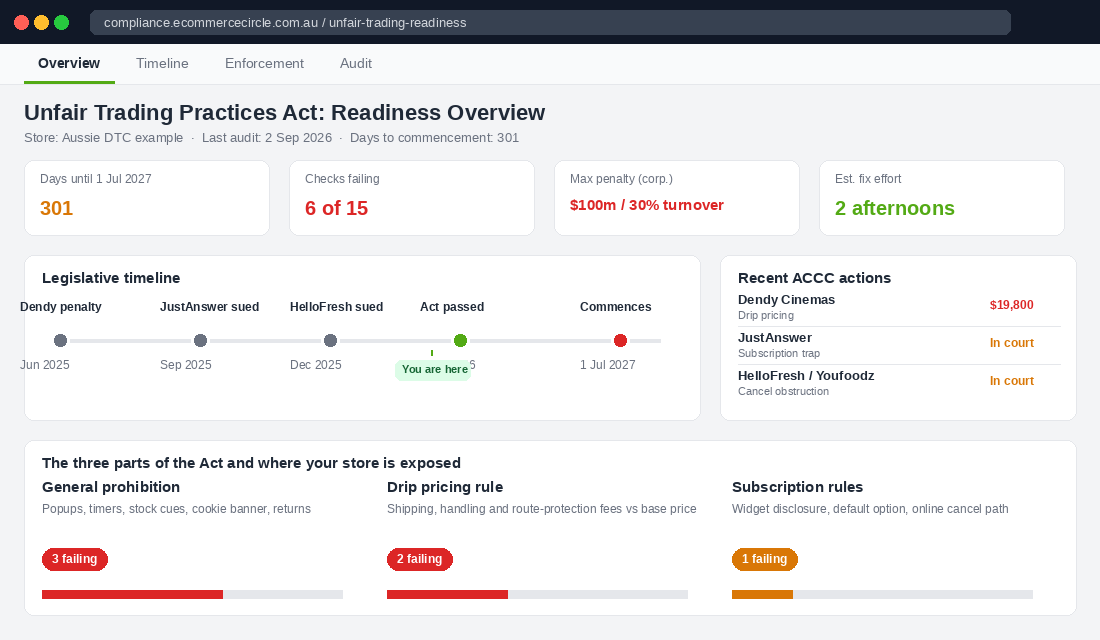Click HelloFresh / Youfoodz 'In court' status
Screen dimensions: 1100x640
click(1012, 380)
